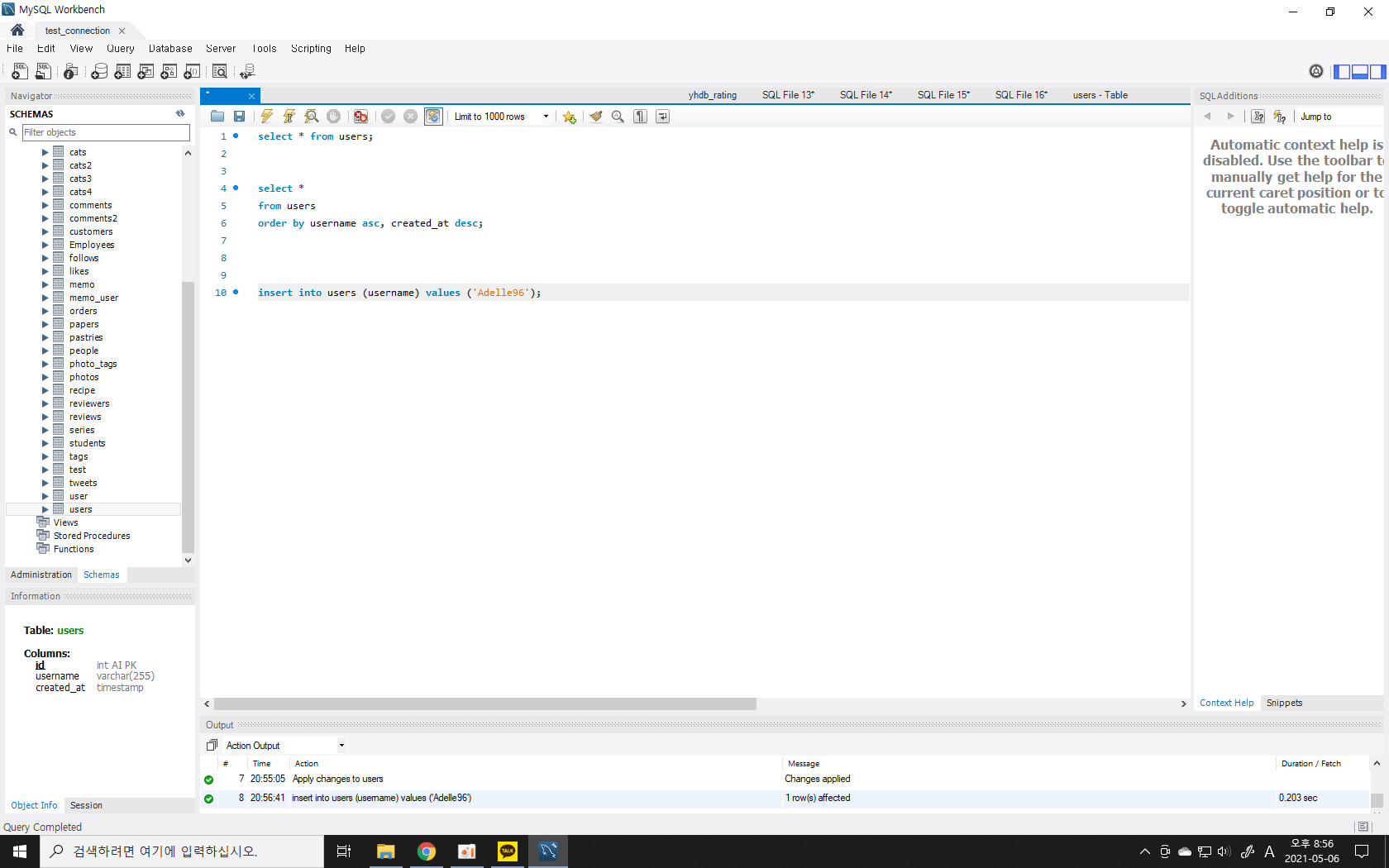Expand the photos table node
1389x868 pixels.
pyautogui.click(x=45, y=377)
